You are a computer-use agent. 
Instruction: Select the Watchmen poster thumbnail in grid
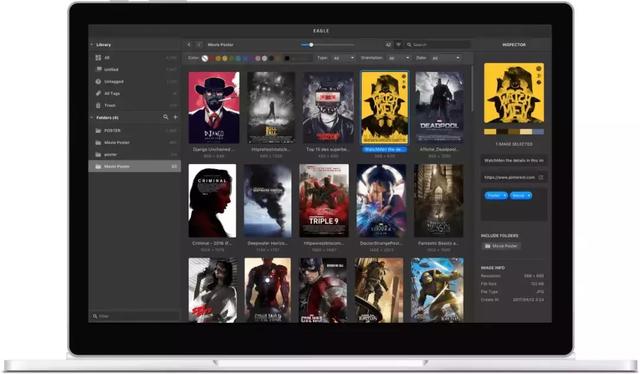(384, 107)
